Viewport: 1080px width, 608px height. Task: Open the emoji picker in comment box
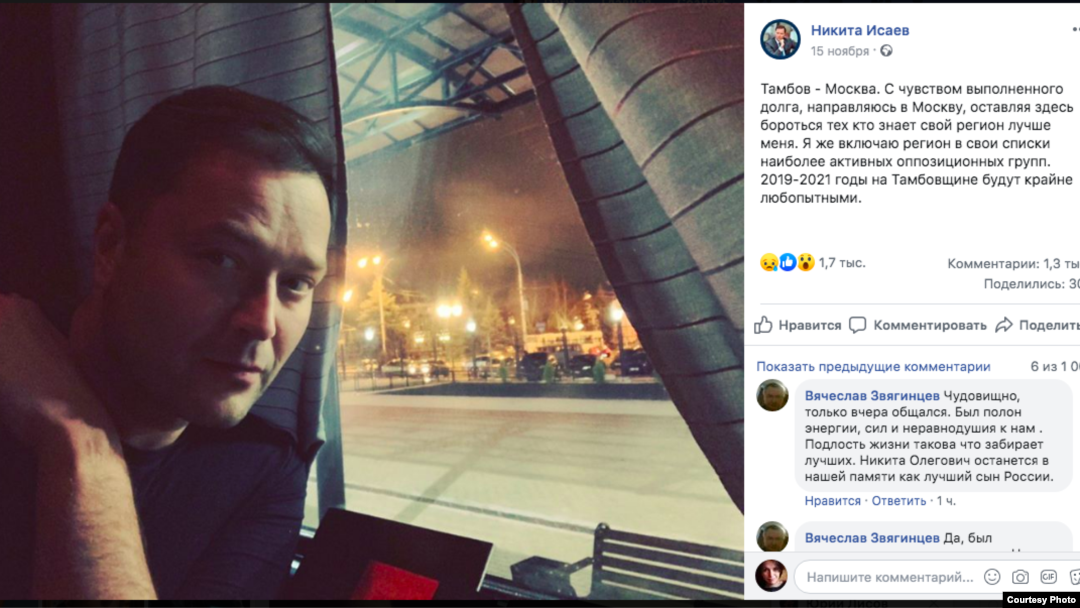point(992,577)
